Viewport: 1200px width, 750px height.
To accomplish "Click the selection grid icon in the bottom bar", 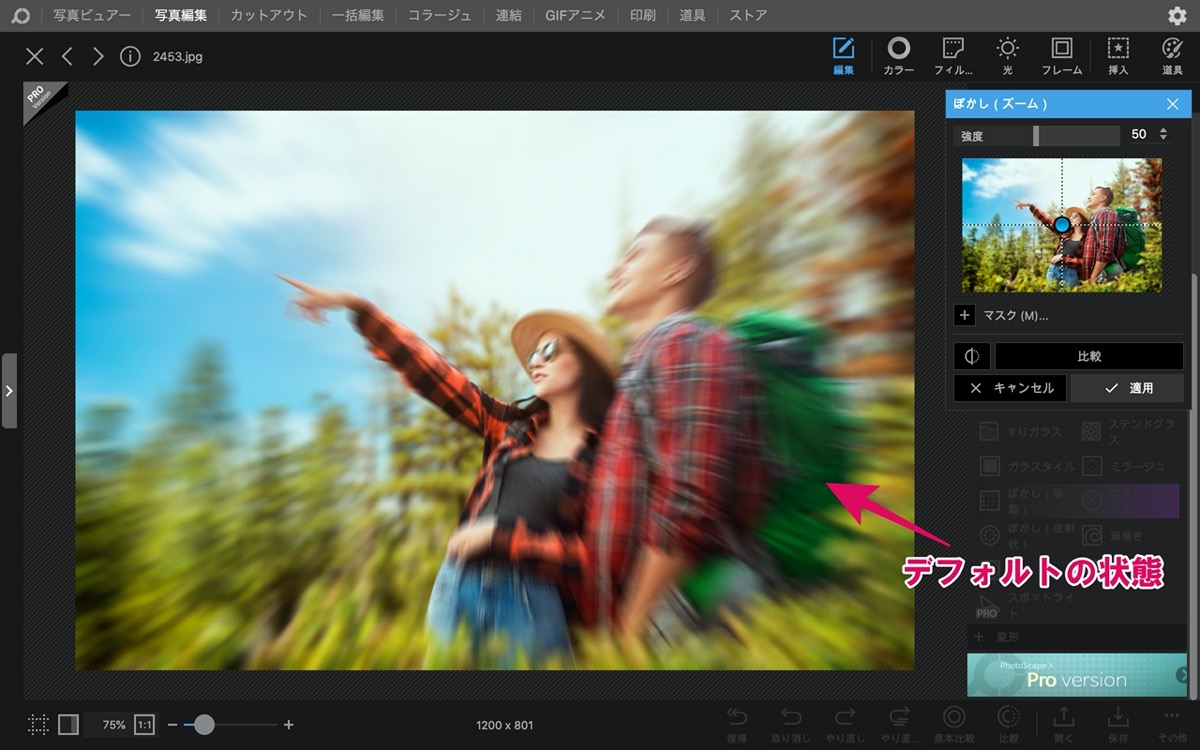I will pyautogui.click(x=38, y=725).
